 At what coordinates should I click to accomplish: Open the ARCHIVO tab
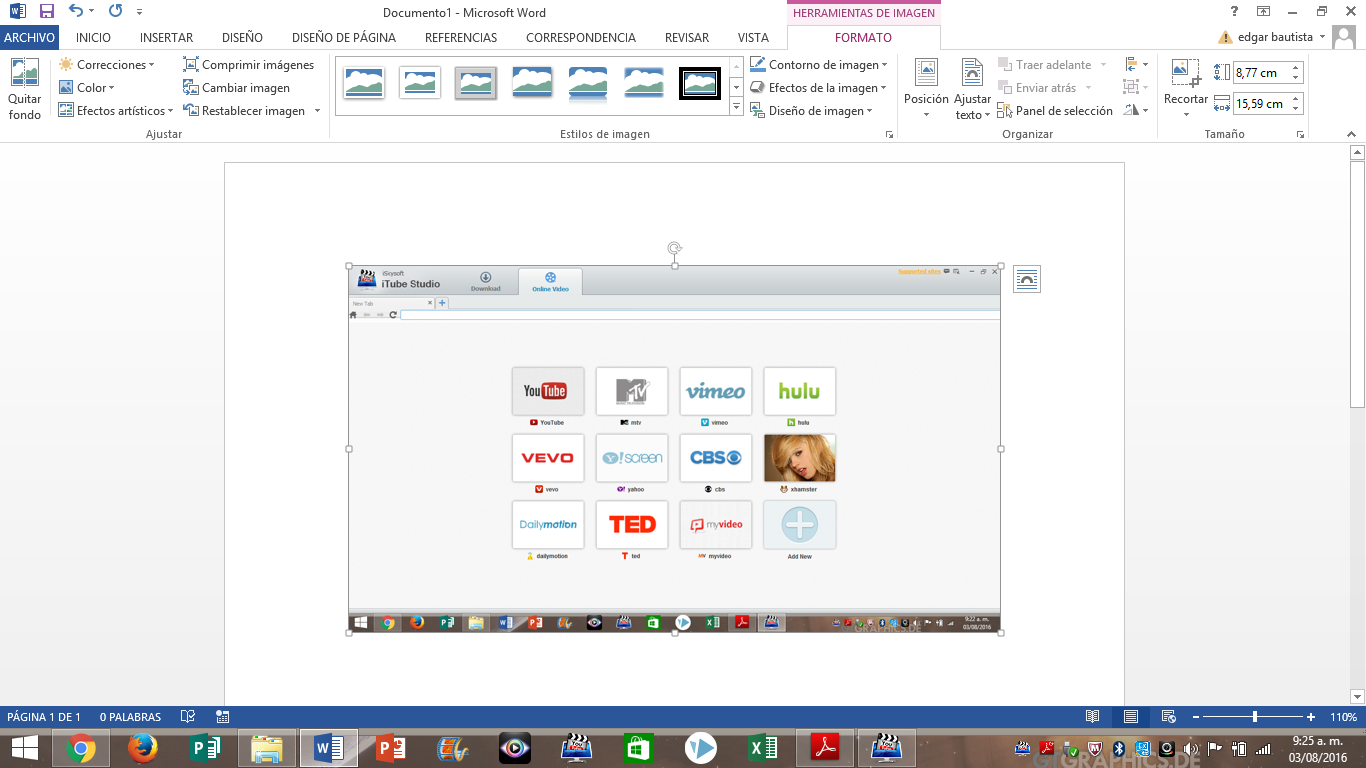pyautogui.click(x=29, y=38)
